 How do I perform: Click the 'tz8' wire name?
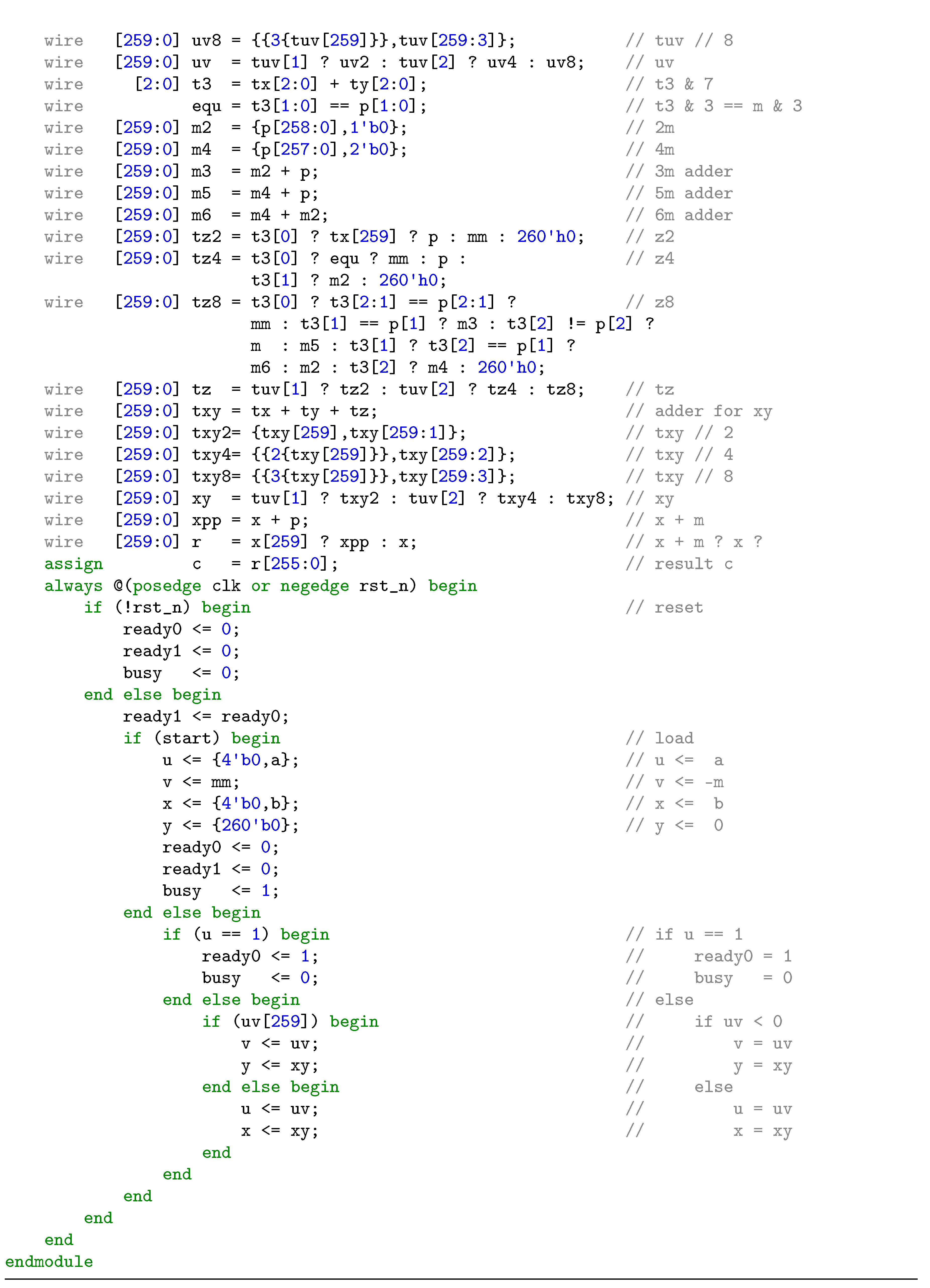pos(206,302)
